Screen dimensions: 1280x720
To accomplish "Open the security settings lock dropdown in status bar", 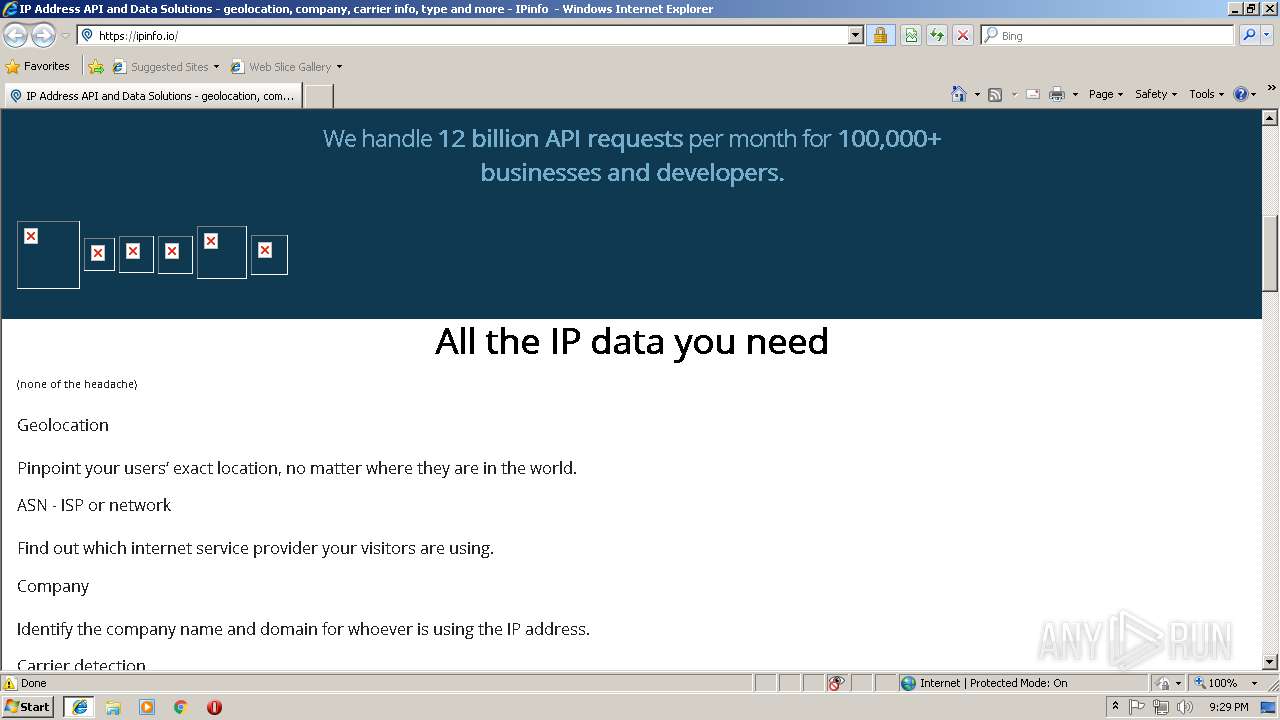I will tap(1168, 683).
